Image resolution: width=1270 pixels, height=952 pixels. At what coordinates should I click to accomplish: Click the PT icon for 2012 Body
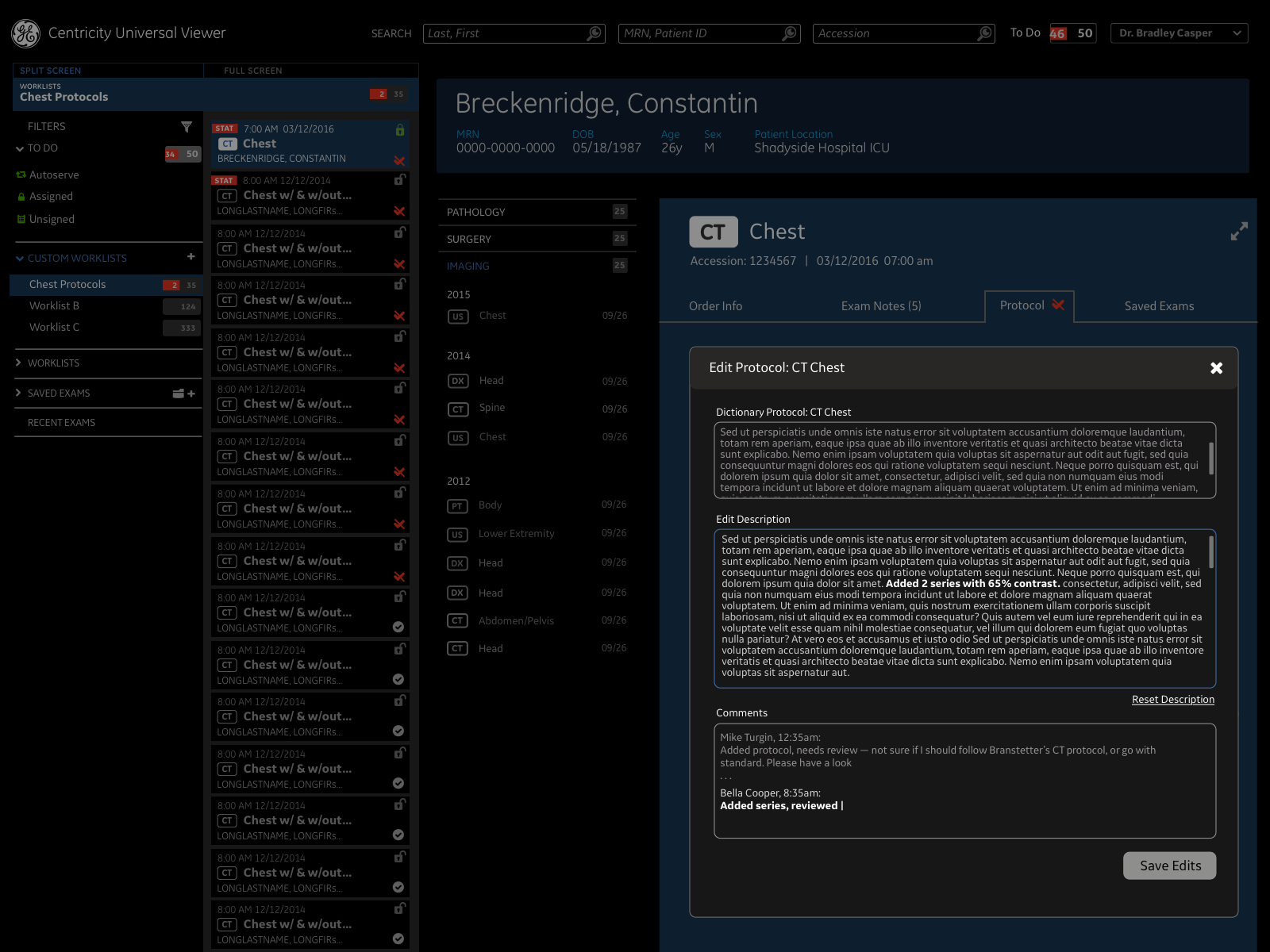[x=457, y=506]
